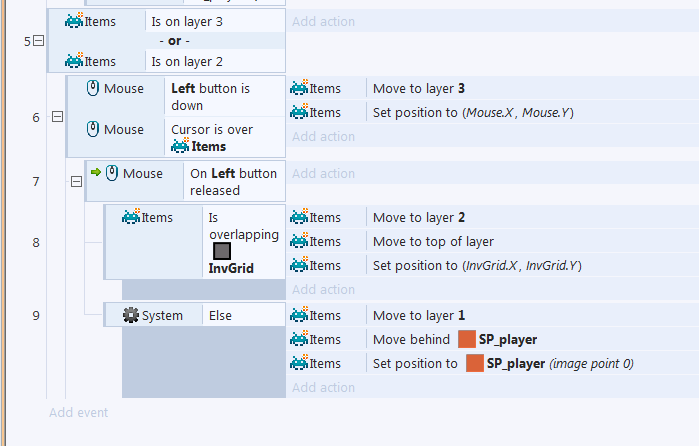Image resolution: width=699 pixels, height=446 pixels.
Task: Select 'Move to layer 1' action text
Action: (419, 315)
